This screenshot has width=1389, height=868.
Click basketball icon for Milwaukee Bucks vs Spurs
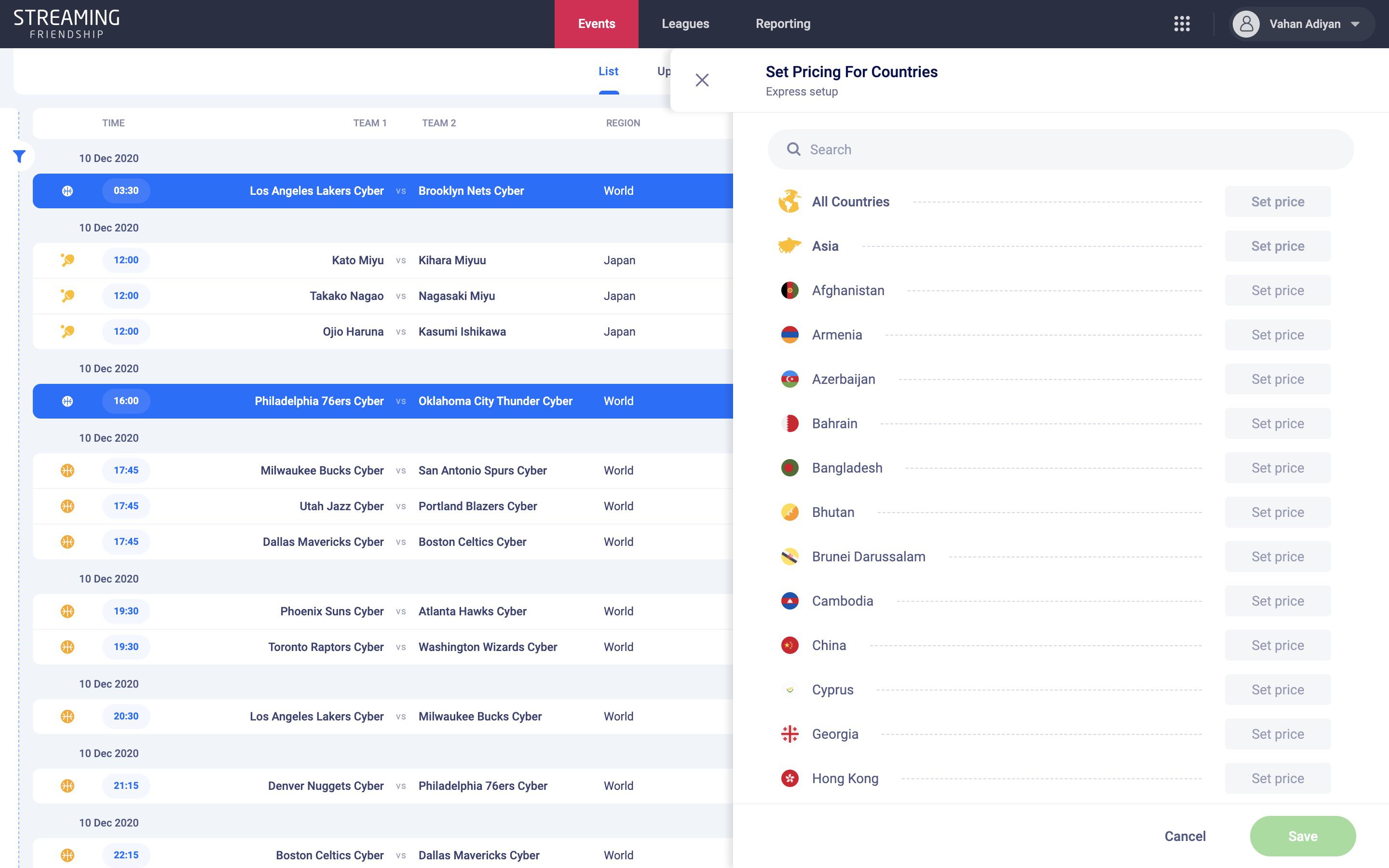pyautogui.click(x=67, y=470)
